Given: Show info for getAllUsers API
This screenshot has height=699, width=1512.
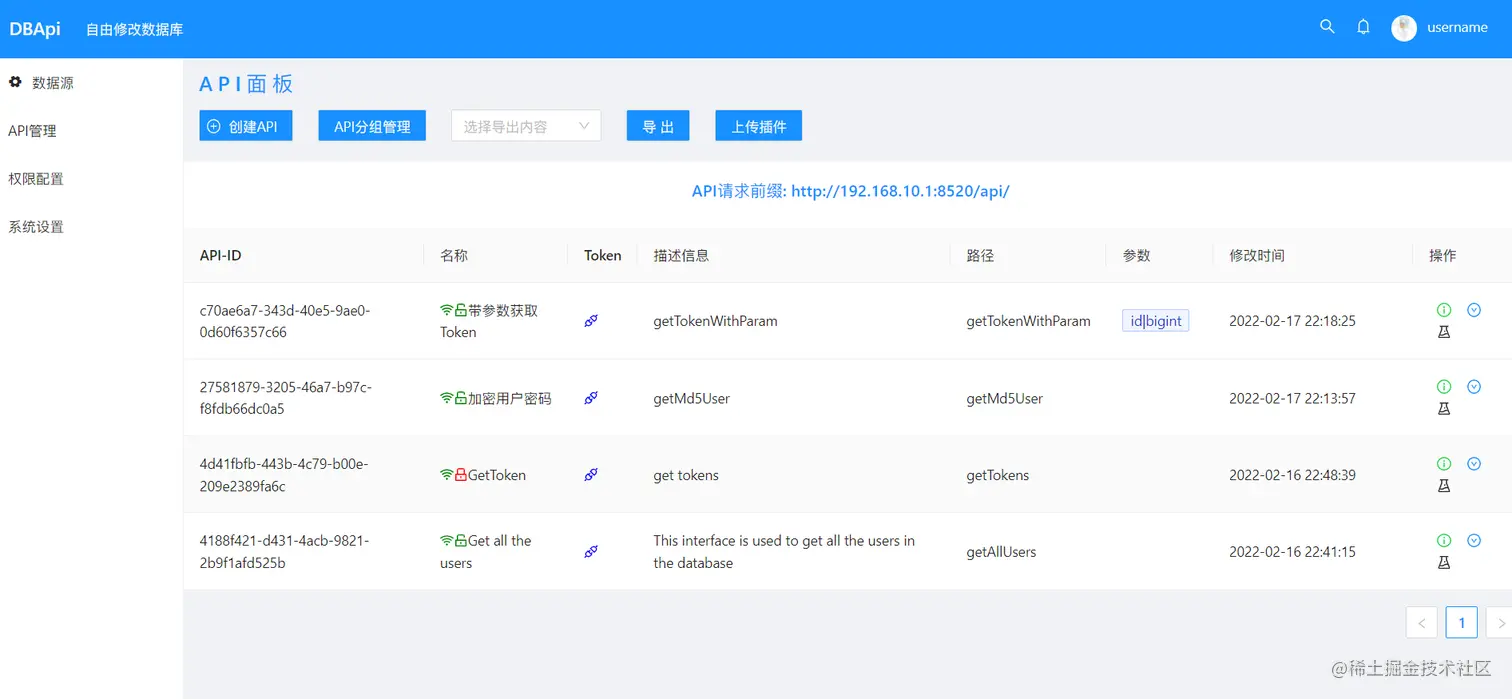Looking at the screenshot, I should click(x=1443, y=541).
